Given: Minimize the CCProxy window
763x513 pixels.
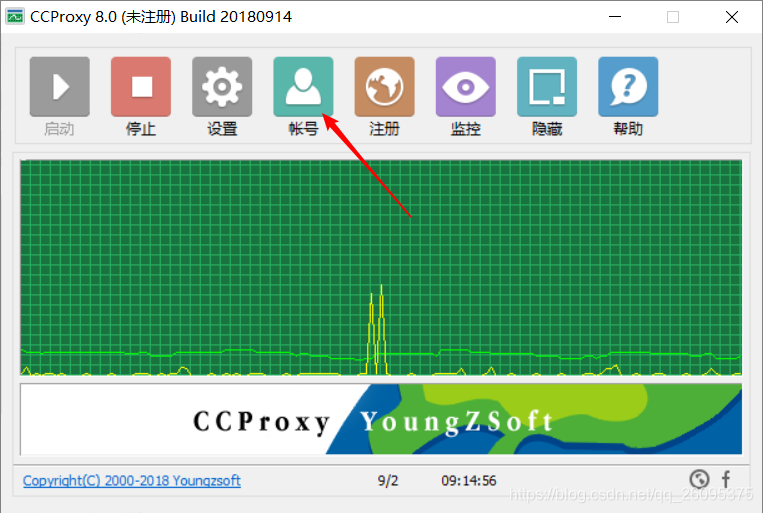Looking at the screenshot, I should [615, 17].
